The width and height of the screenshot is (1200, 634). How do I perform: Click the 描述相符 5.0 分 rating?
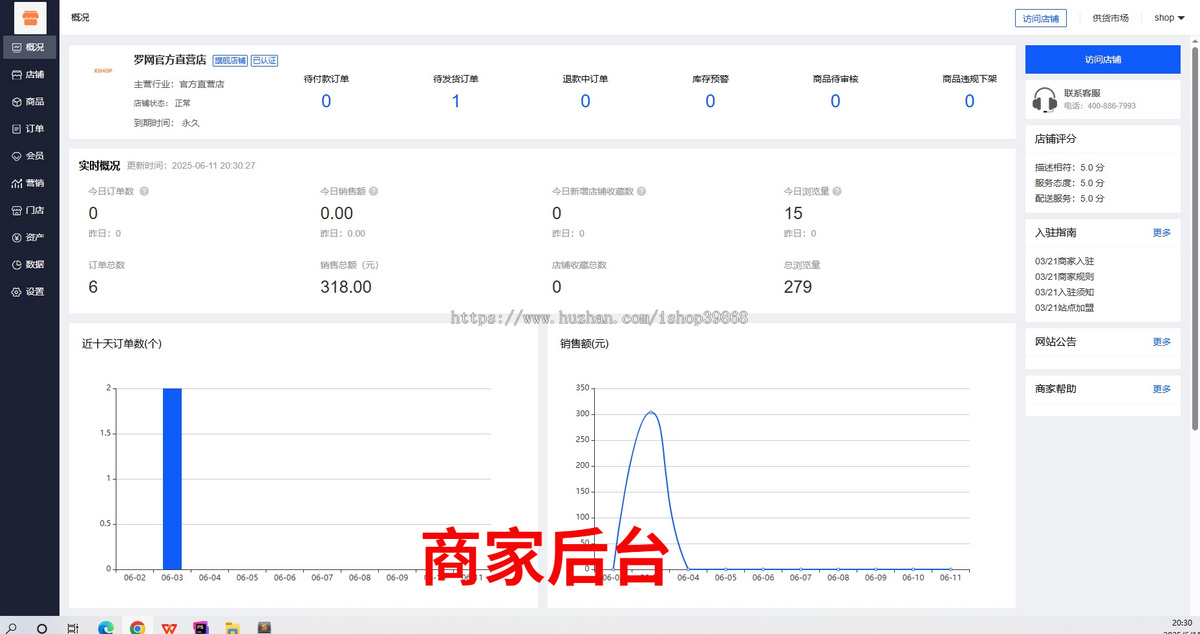pyautogui.click(x=1069, y=168)
